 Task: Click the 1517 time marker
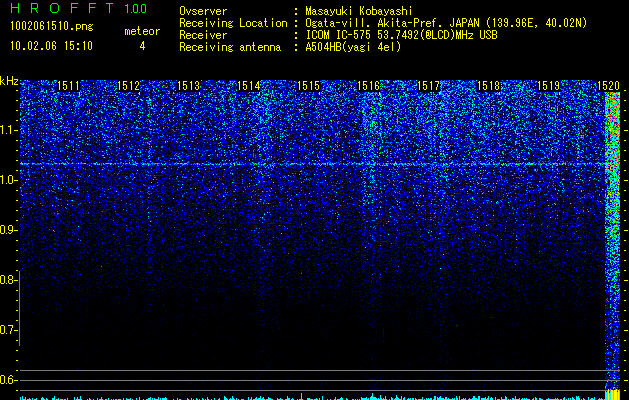click(428, 86)
